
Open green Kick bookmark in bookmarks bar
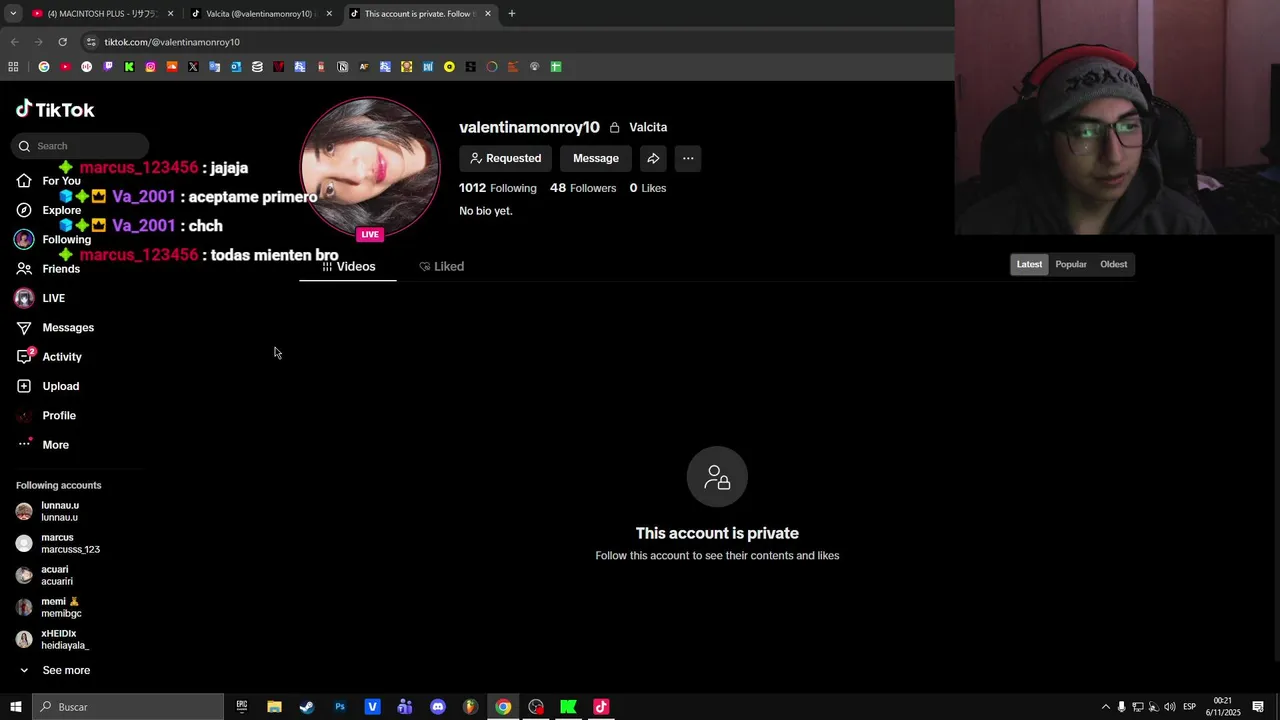pos(129,67)
